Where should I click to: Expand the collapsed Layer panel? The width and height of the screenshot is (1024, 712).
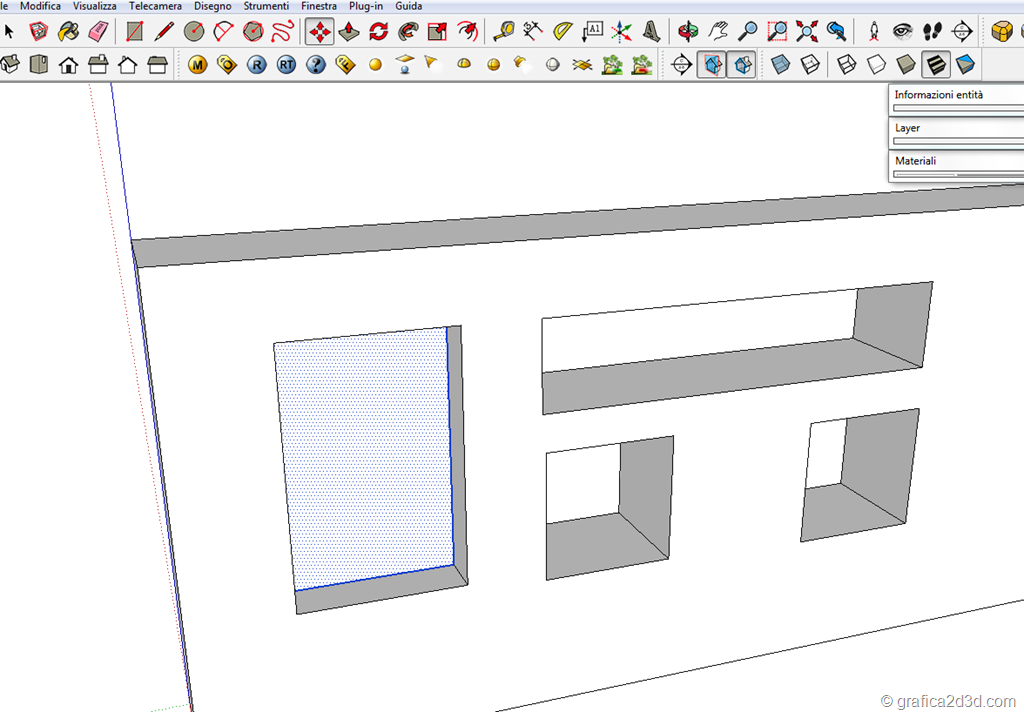coord(956,128)
